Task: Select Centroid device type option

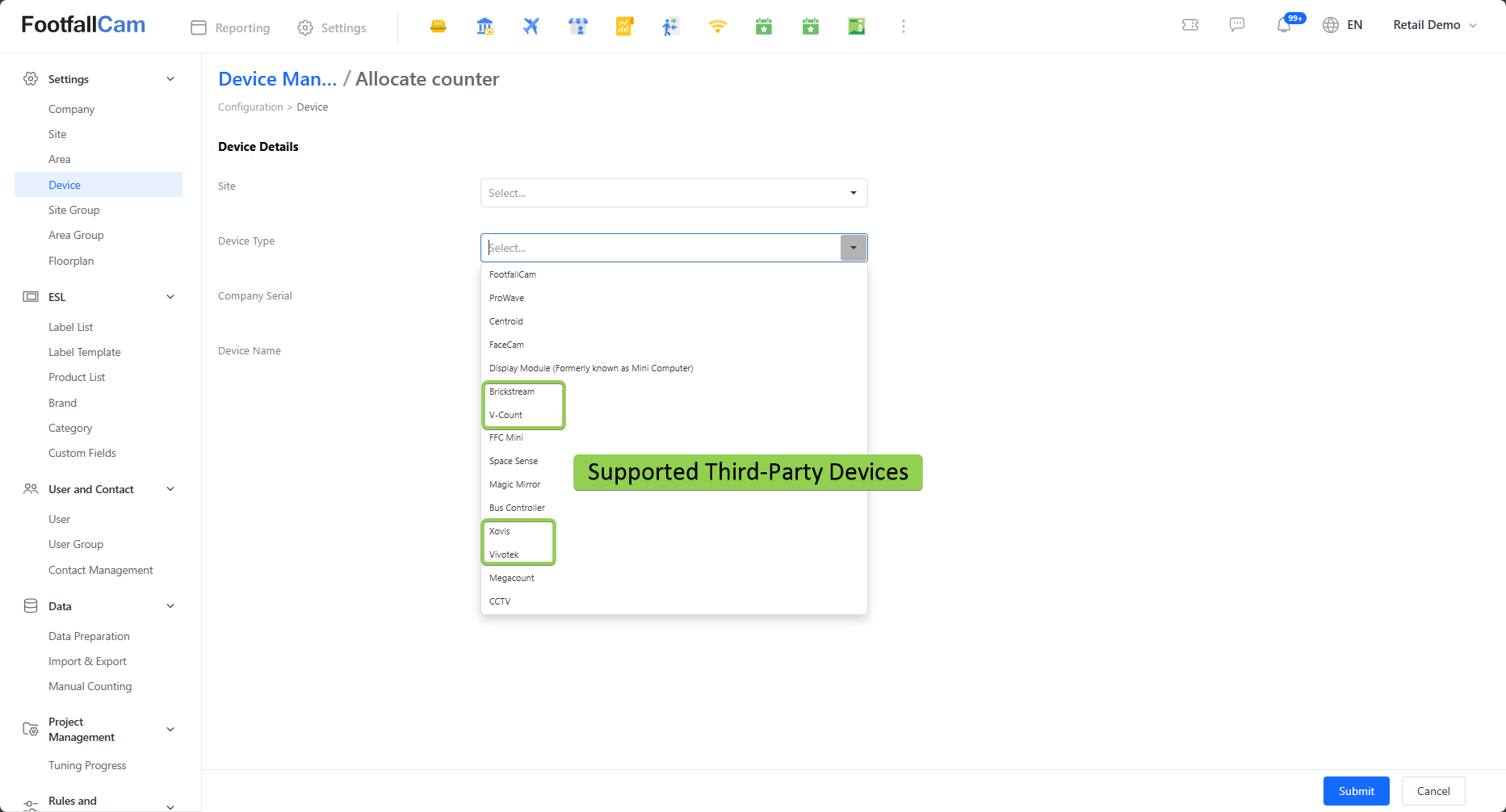Action: (673, 321)
